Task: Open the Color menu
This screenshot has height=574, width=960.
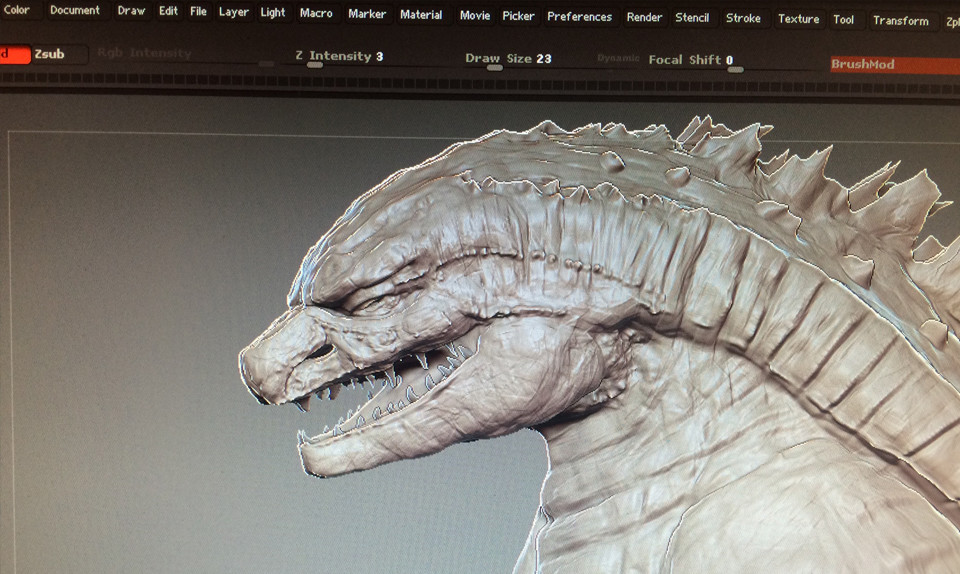Action: point(17,10)
